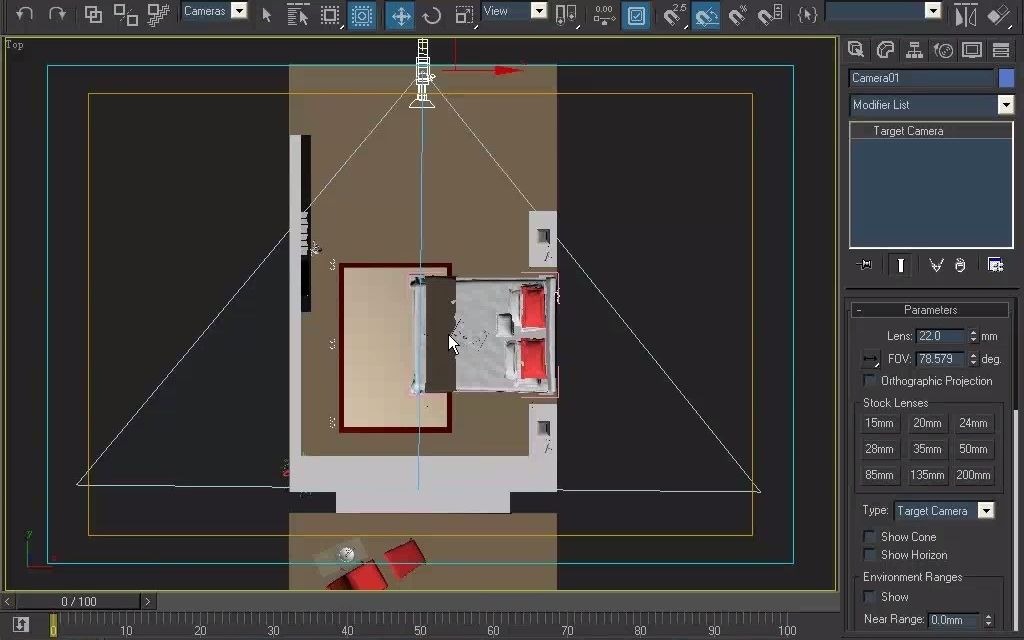Select the 200mm stock lens

(973, 475)
